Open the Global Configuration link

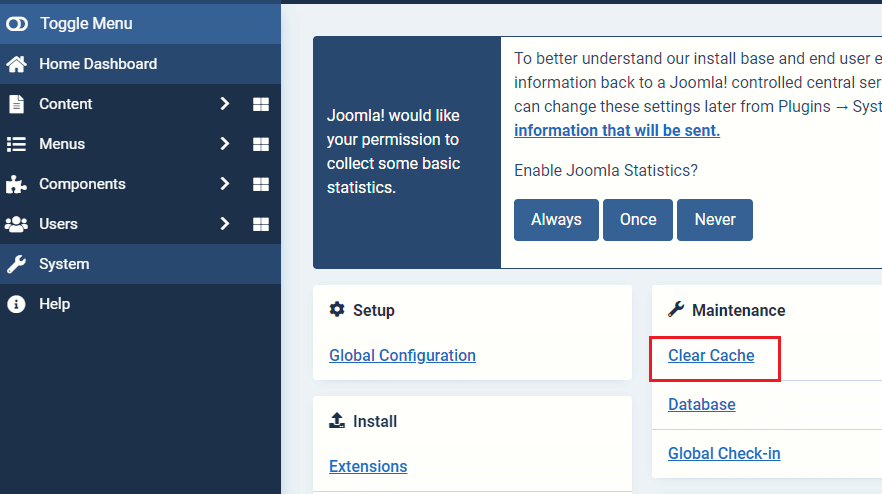[402, 356]
